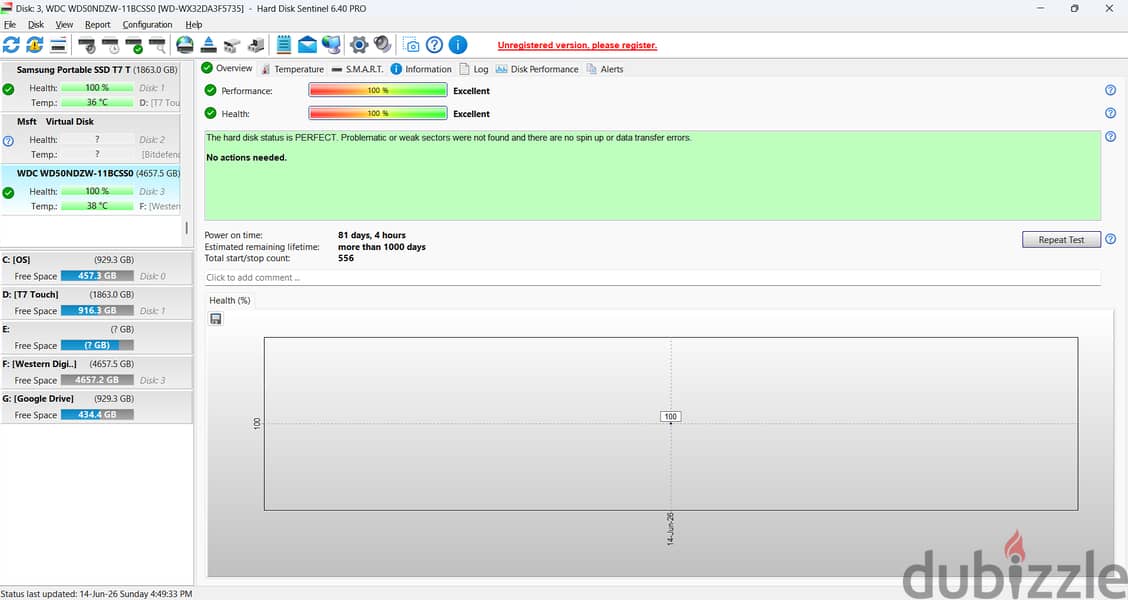Open the Help menu

click(x=194, y=24)
